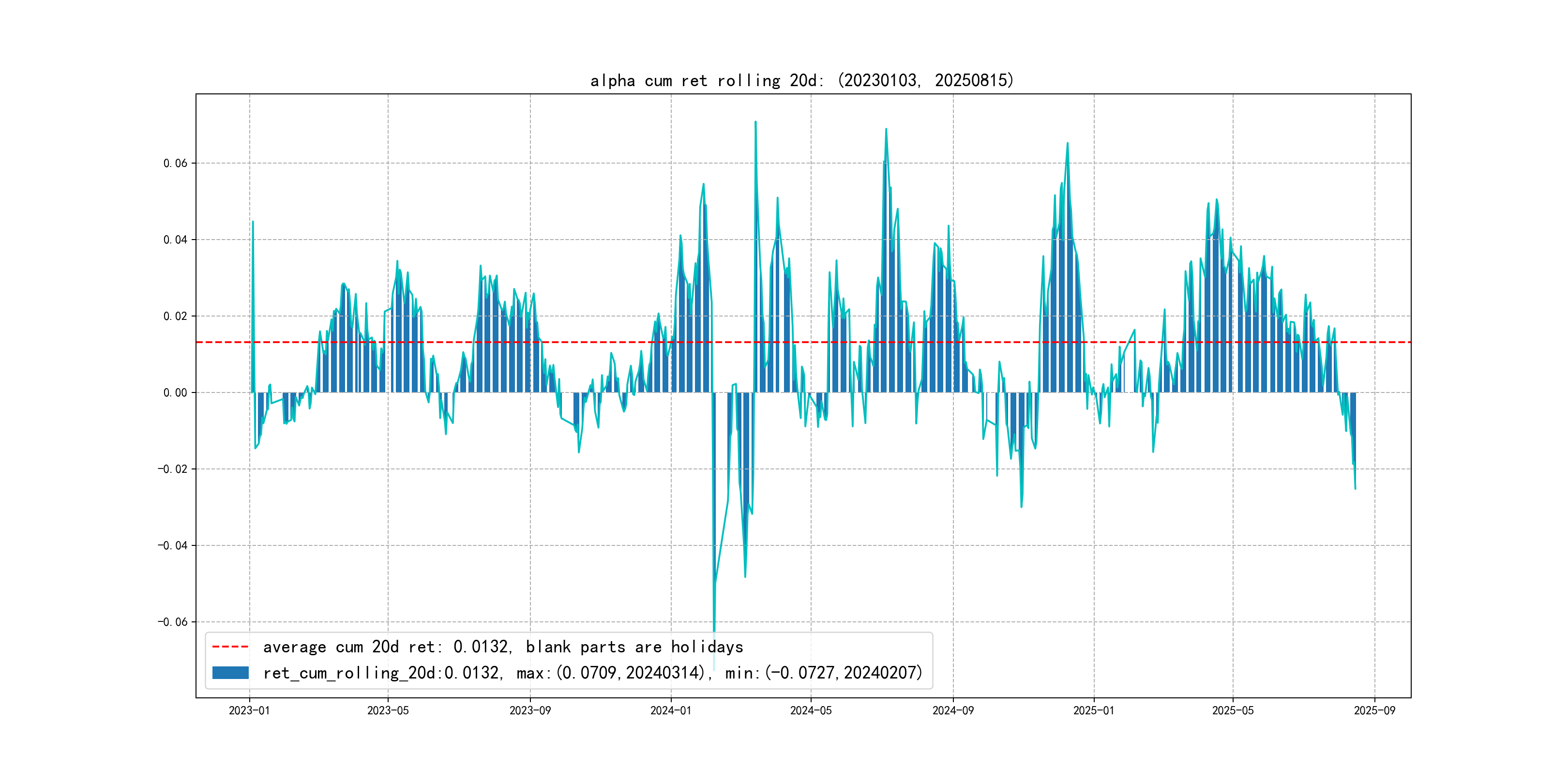Click the red dashed legend line sample
Image resolution: width=1568 pixels, height=784 pixels.
click(230, 647)
